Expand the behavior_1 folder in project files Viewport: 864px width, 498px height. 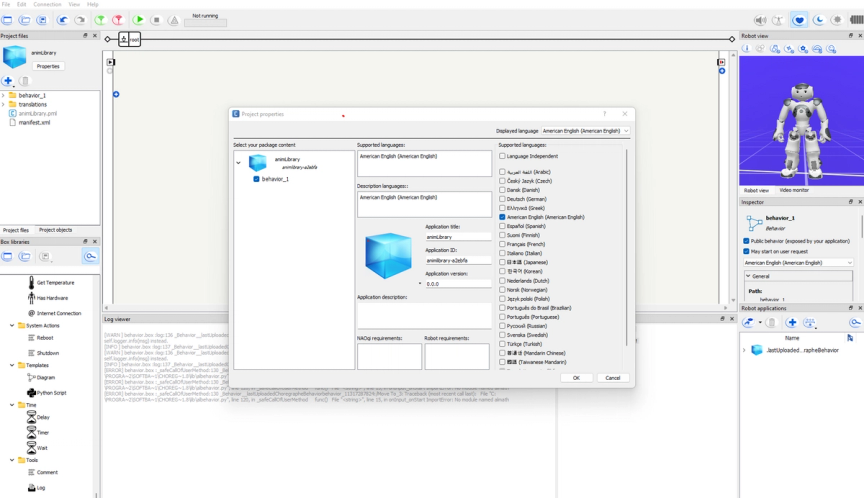coord(3,95)
